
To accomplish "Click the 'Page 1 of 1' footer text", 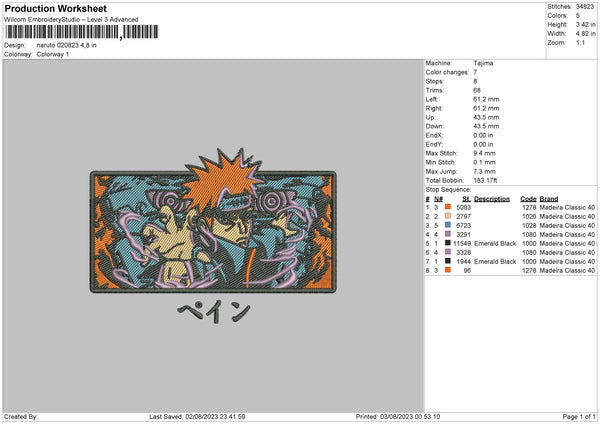I will pos(579,417).
